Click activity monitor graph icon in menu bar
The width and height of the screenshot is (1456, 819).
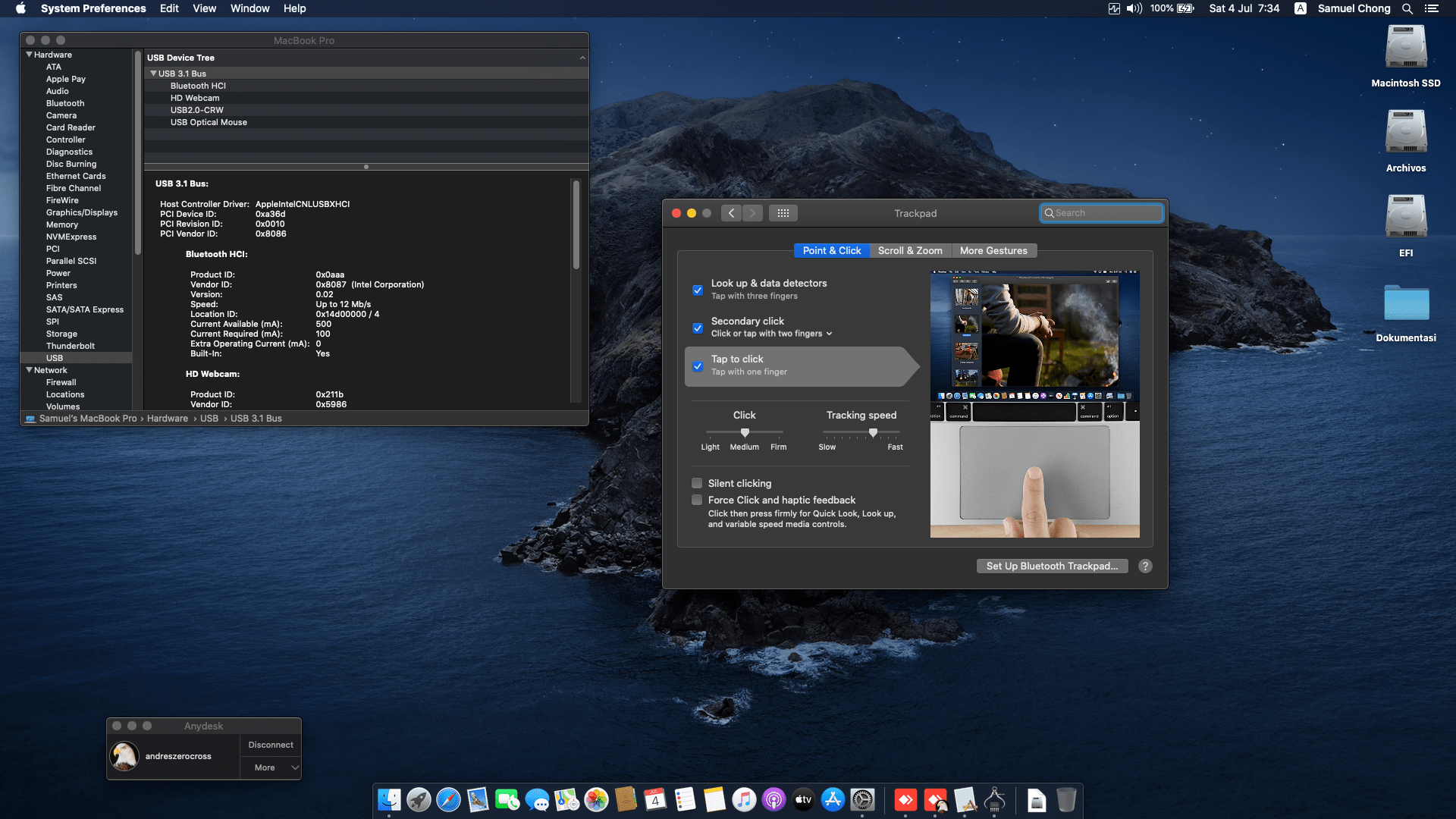point(1114,8)
